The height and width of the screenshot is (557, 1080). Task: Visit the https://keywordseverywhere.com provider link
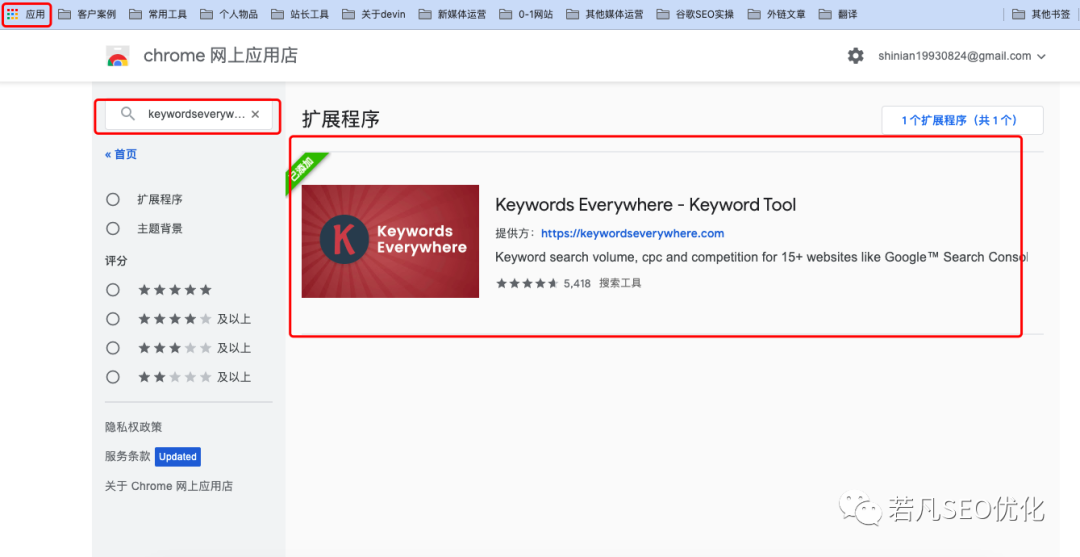[x=632, y=233]
